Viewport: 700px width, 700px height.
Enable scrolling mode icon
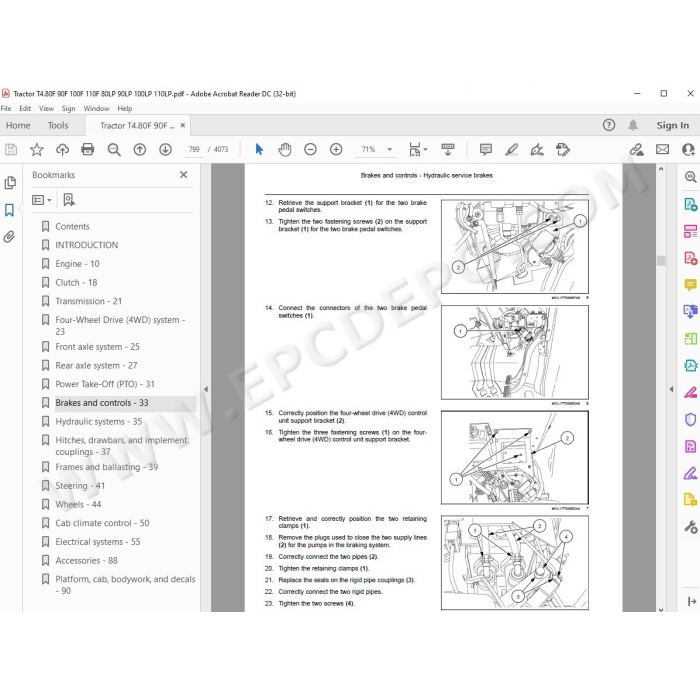(x=448, y=150)
